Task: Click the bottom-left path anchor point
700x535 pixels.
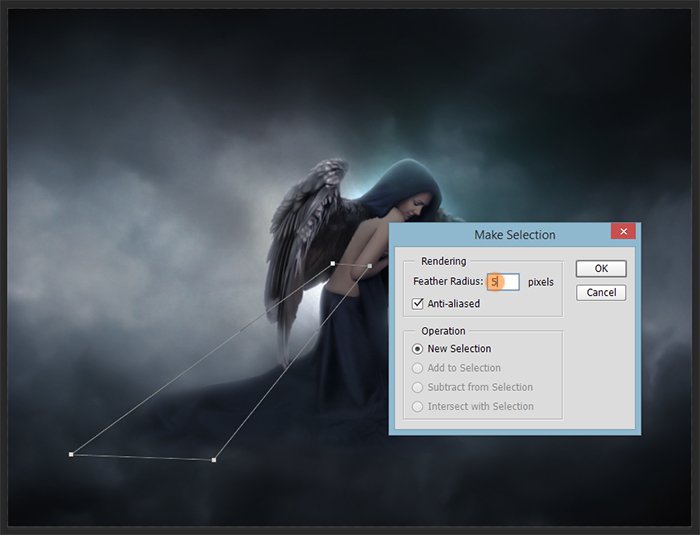Action: tap(71, 454)
